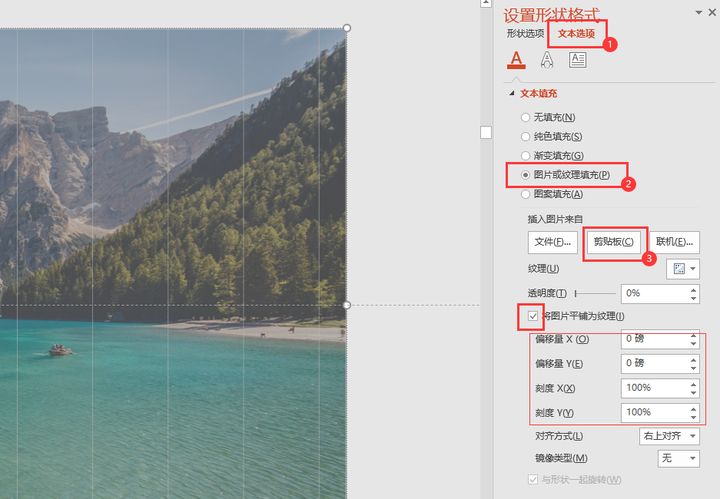Open the 镜像类型 dropdown

pos(679,458)
